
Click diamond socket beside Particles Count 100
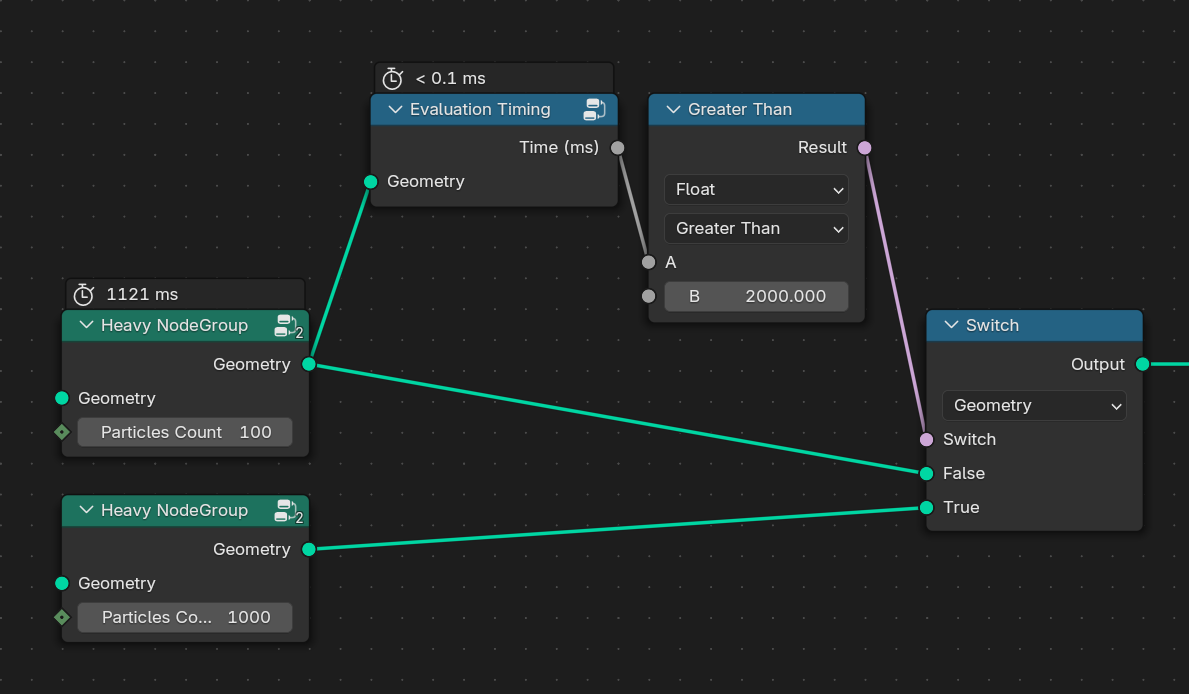(62, 432)
